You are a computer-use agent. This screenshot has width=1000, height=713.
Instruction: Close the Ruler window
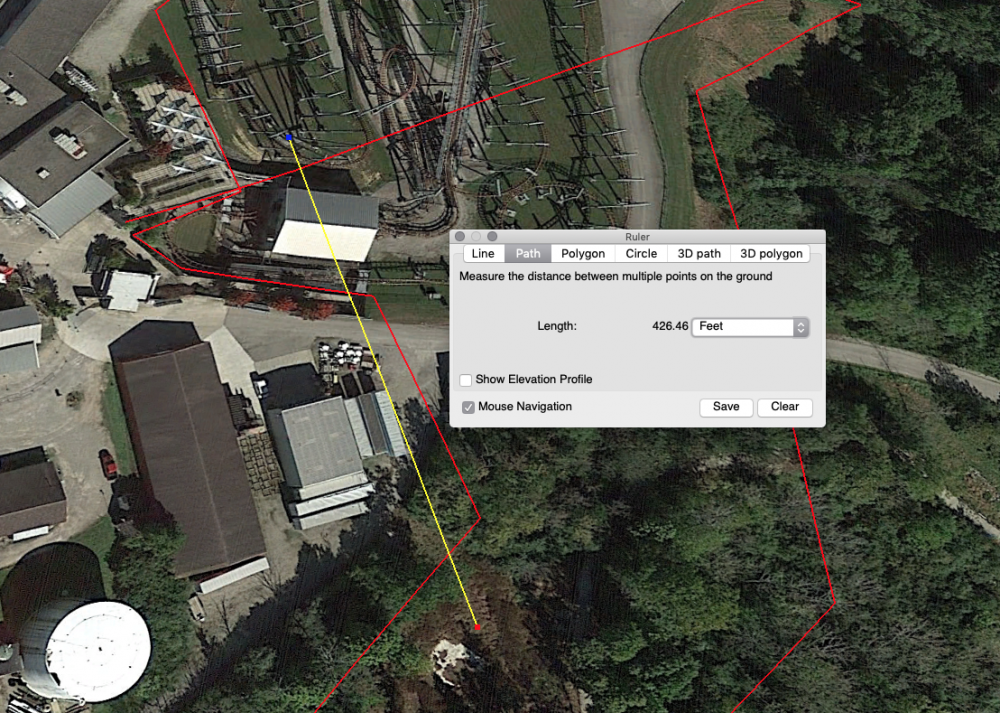[460, 236]
